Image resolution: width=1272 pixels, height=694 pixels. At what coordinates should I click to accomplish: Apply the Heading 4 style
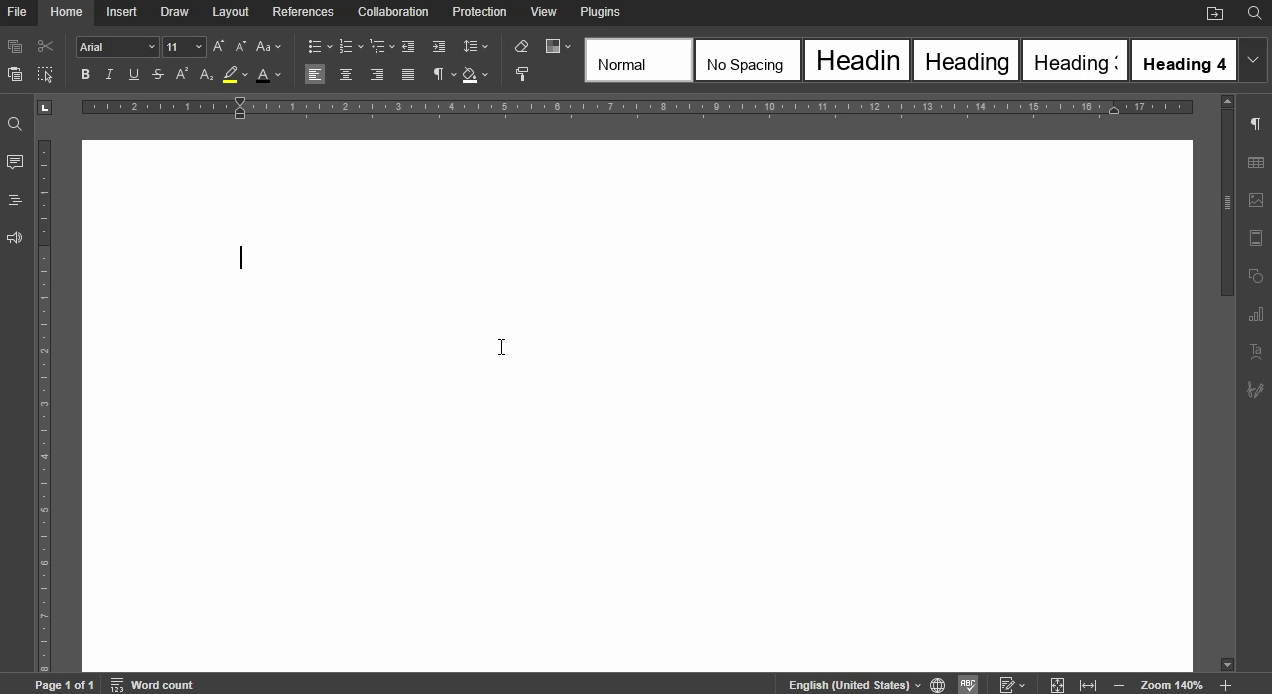[1184, 60]
